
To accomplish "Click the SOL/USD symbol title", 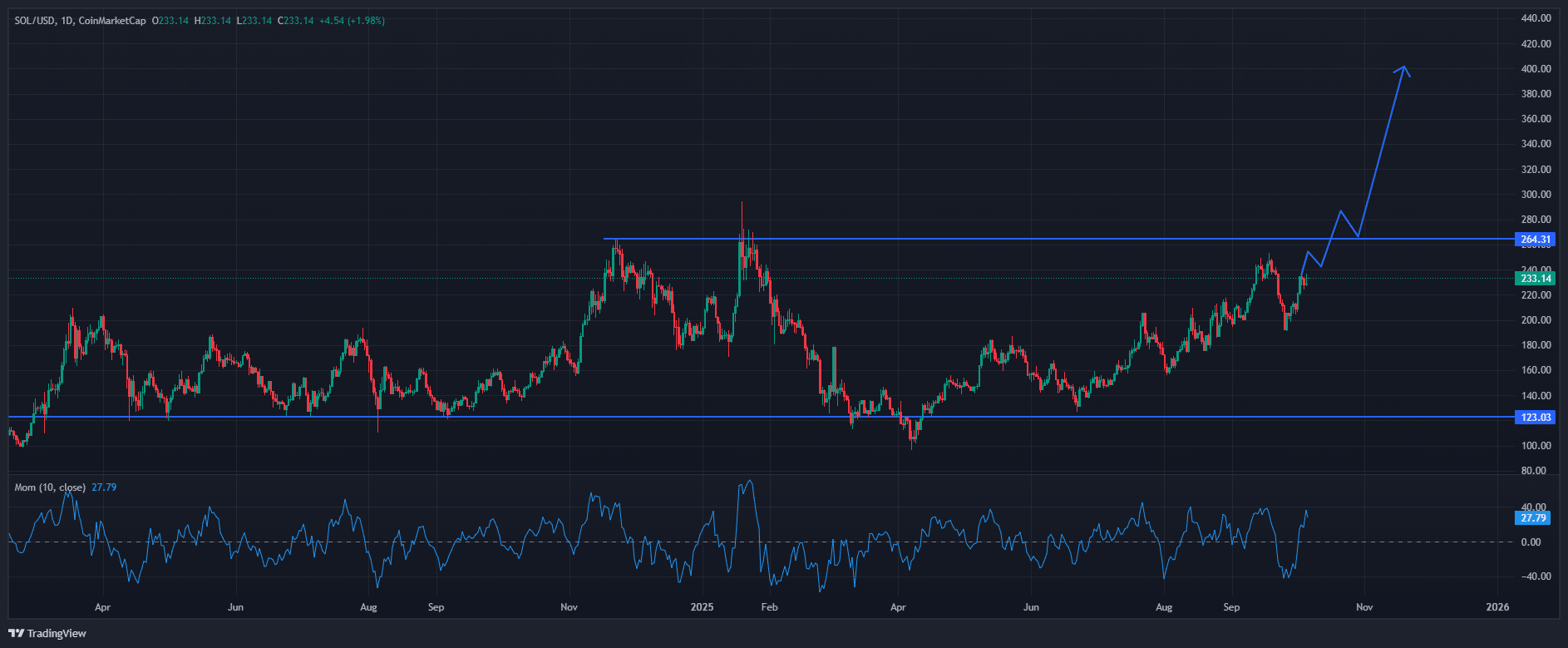I will (x=33, y=21).
